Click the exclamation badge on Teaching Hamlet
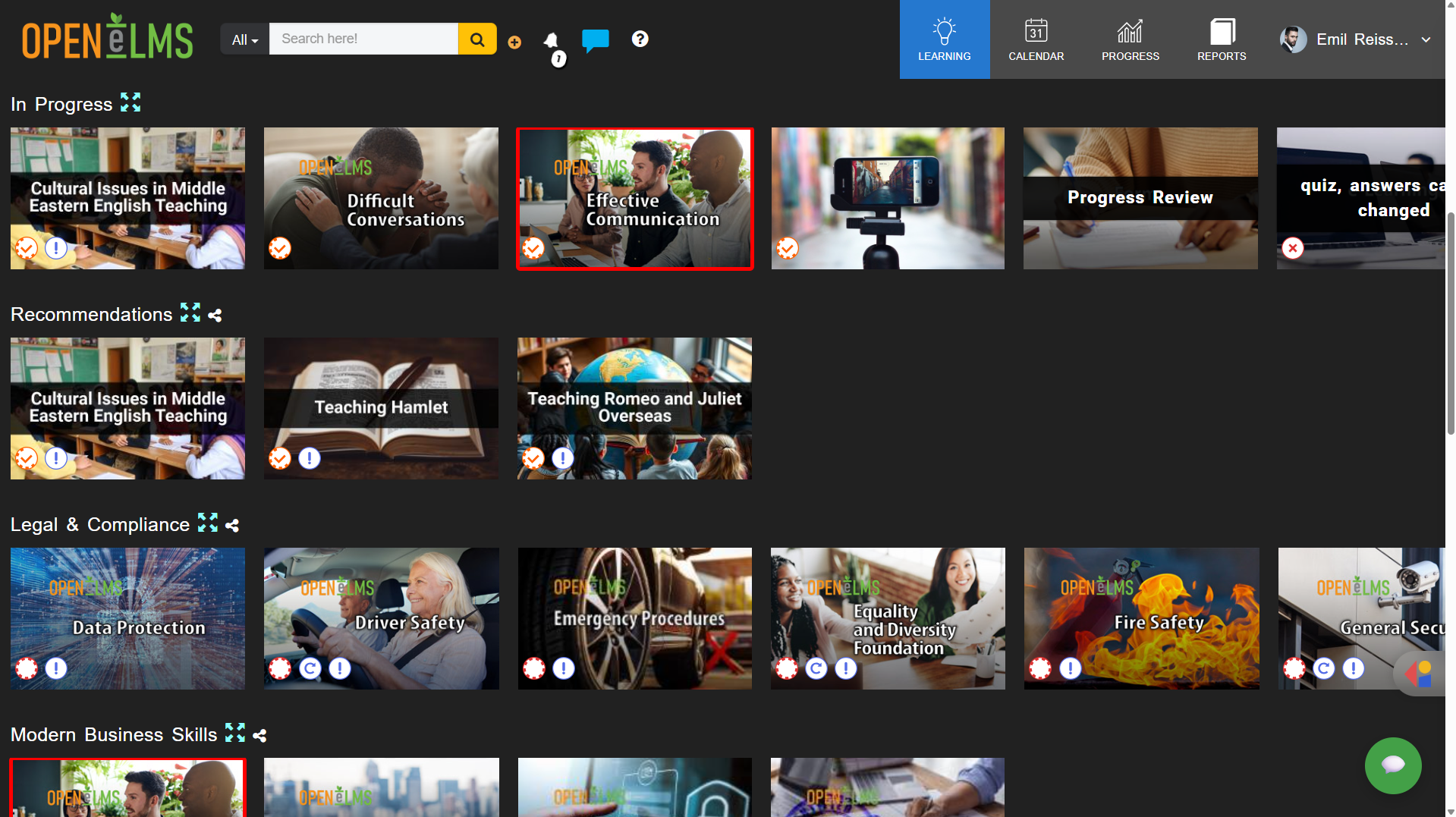Image resolution: width=1456 pixels, height=817 pixels. pyautogui.click(x=309, y=458)
